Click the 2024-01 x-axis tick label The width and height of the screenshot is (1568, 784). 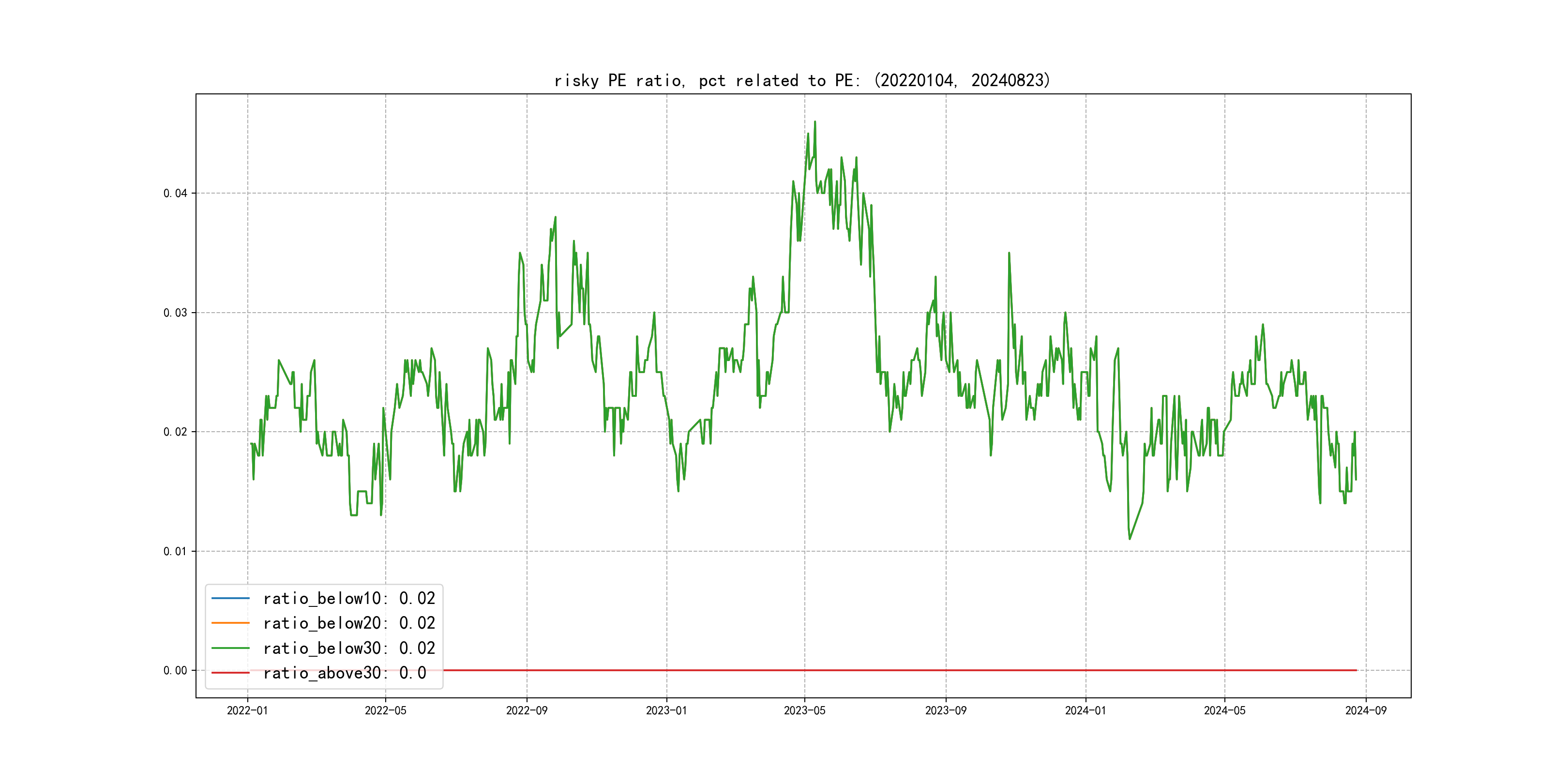pos(1086,710)
